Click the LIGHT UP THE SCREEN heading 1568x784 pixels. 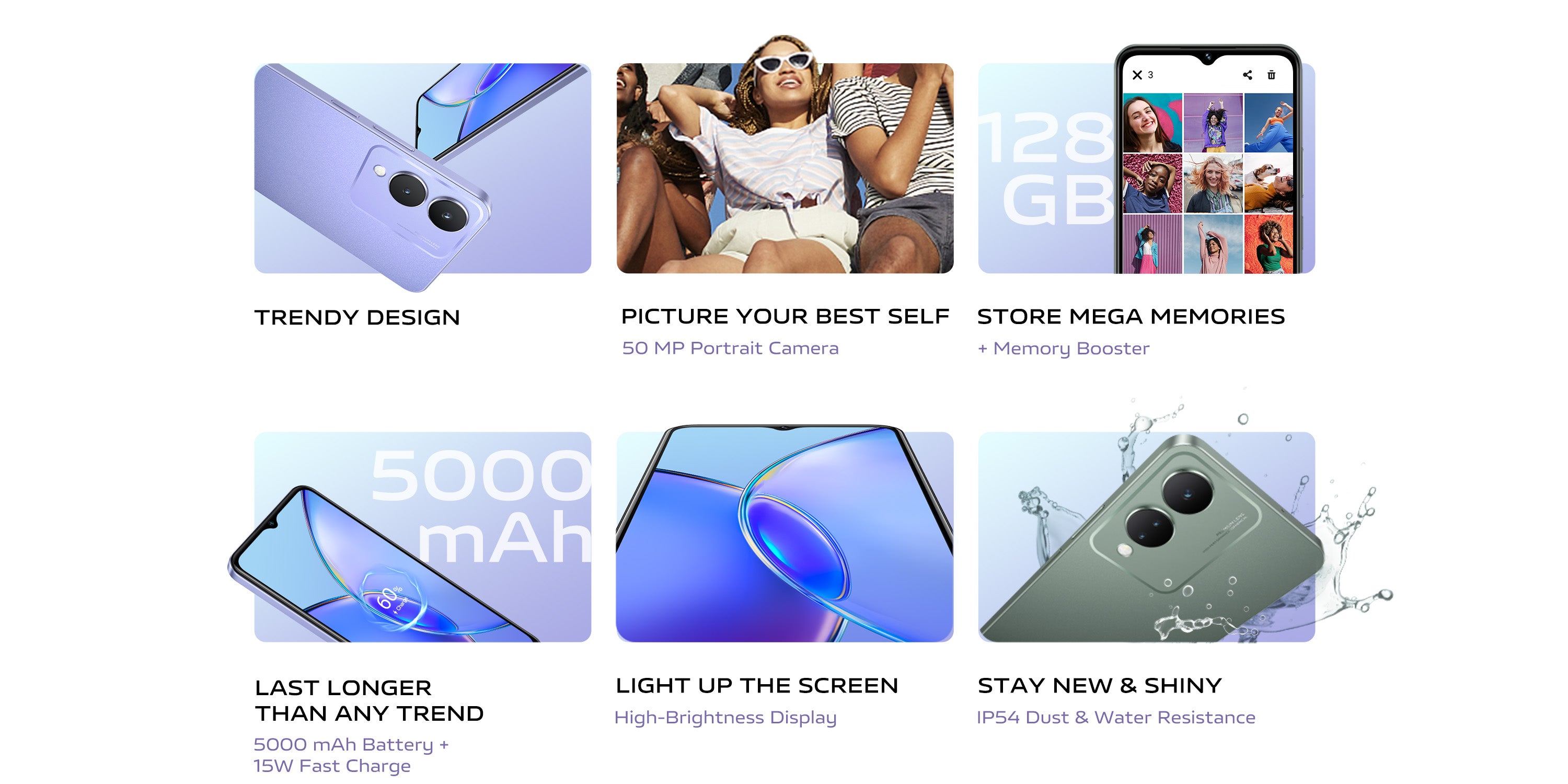[x=757, y=685]
